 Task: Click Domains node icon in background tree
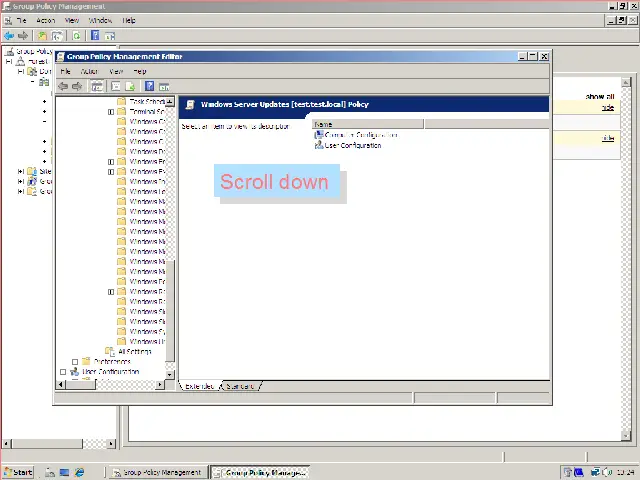click(x=32, y=71)
